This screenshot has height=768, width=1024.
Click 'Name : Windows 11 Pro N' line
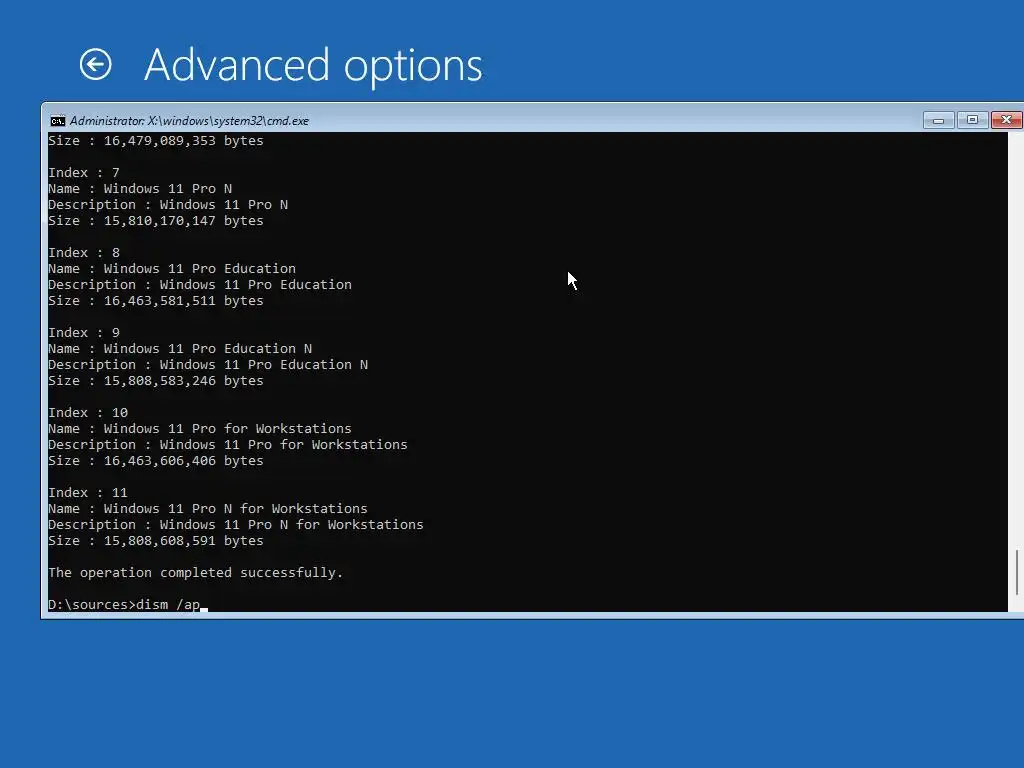pos(140,189)
